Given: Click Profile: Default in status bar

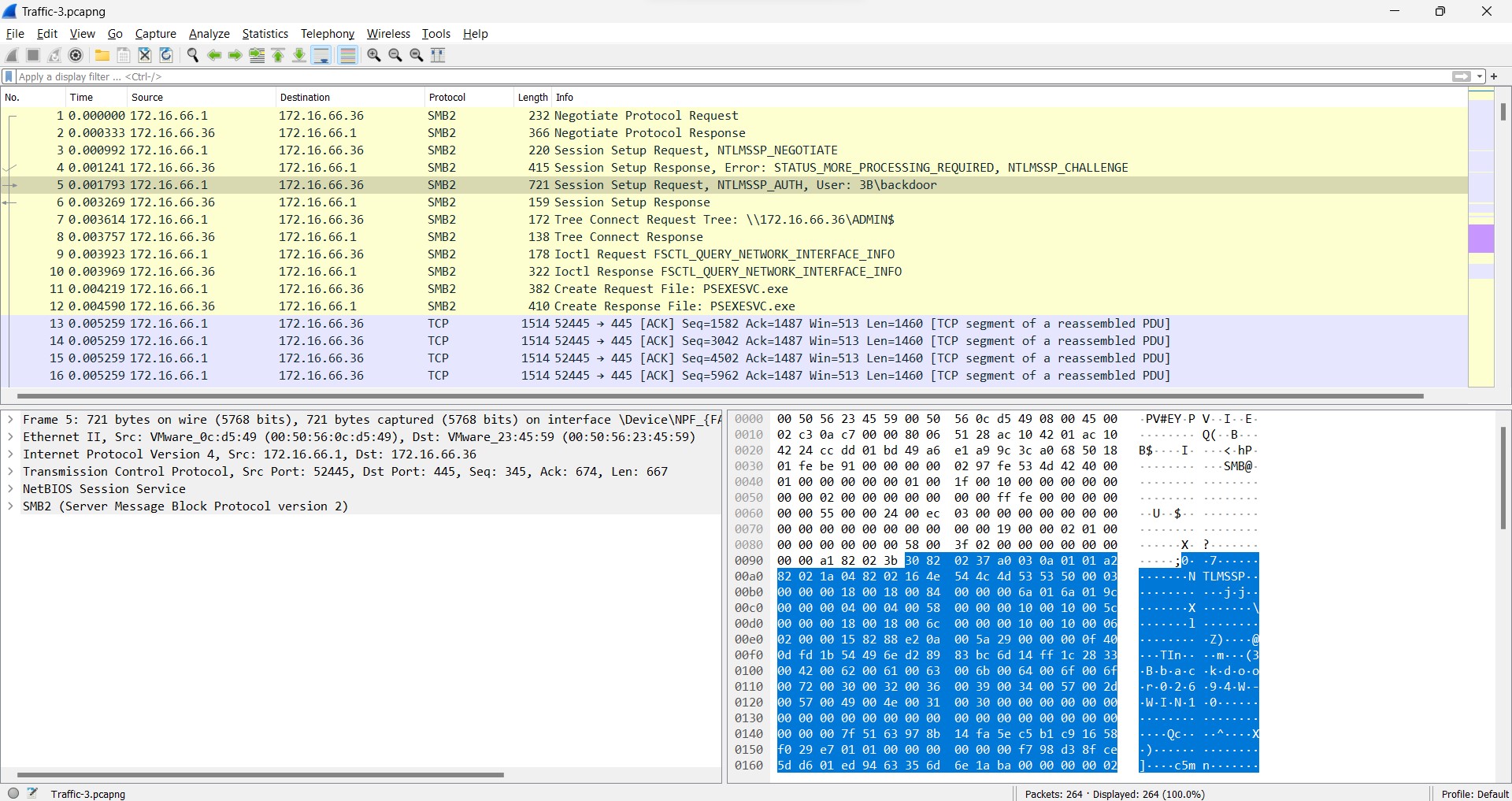Looking at the screenshot, I should tap(1474, 794).
